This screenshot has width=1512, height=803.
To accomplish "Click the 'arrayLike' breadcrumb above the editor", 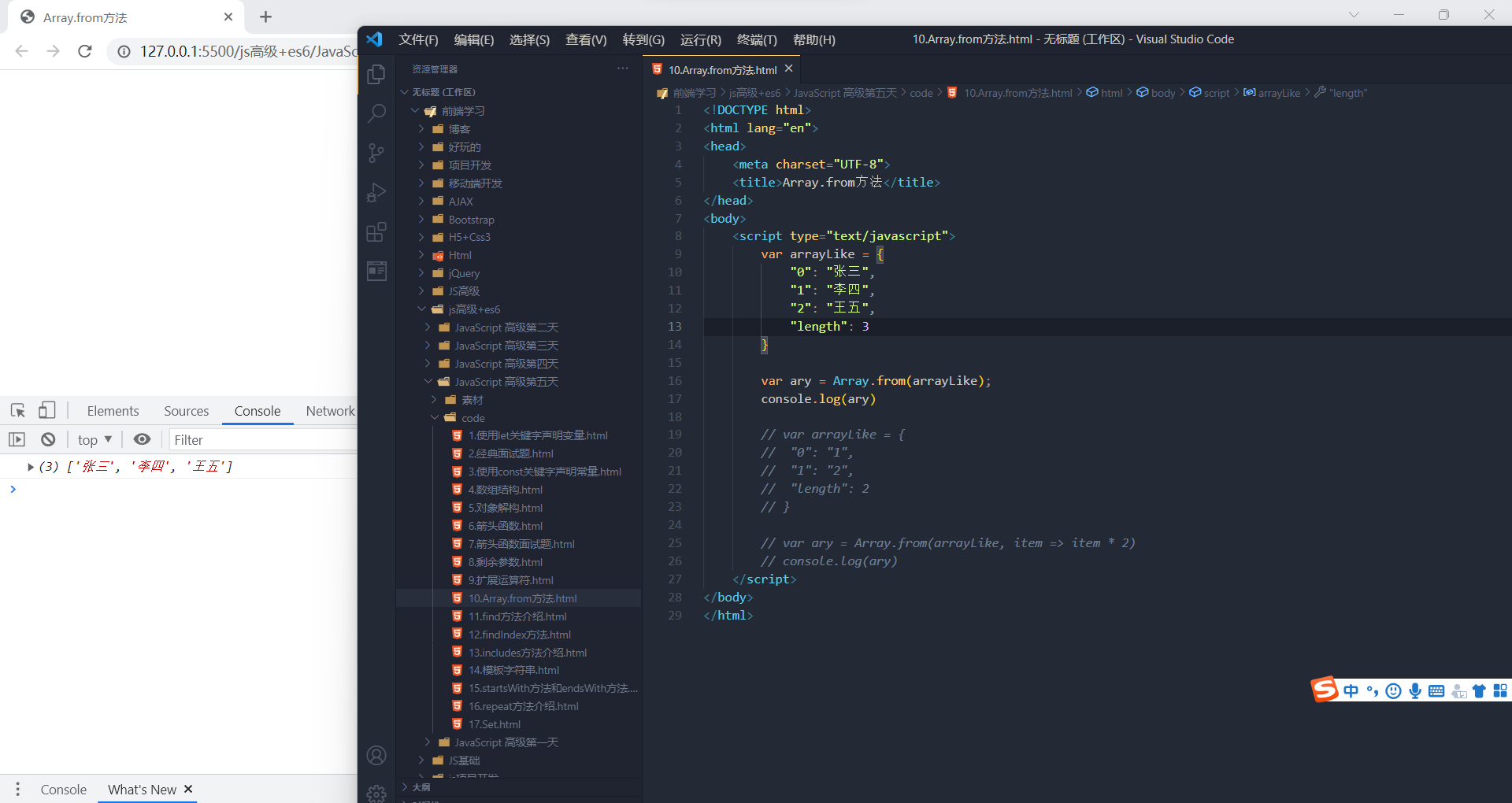I will (1277, 92).
